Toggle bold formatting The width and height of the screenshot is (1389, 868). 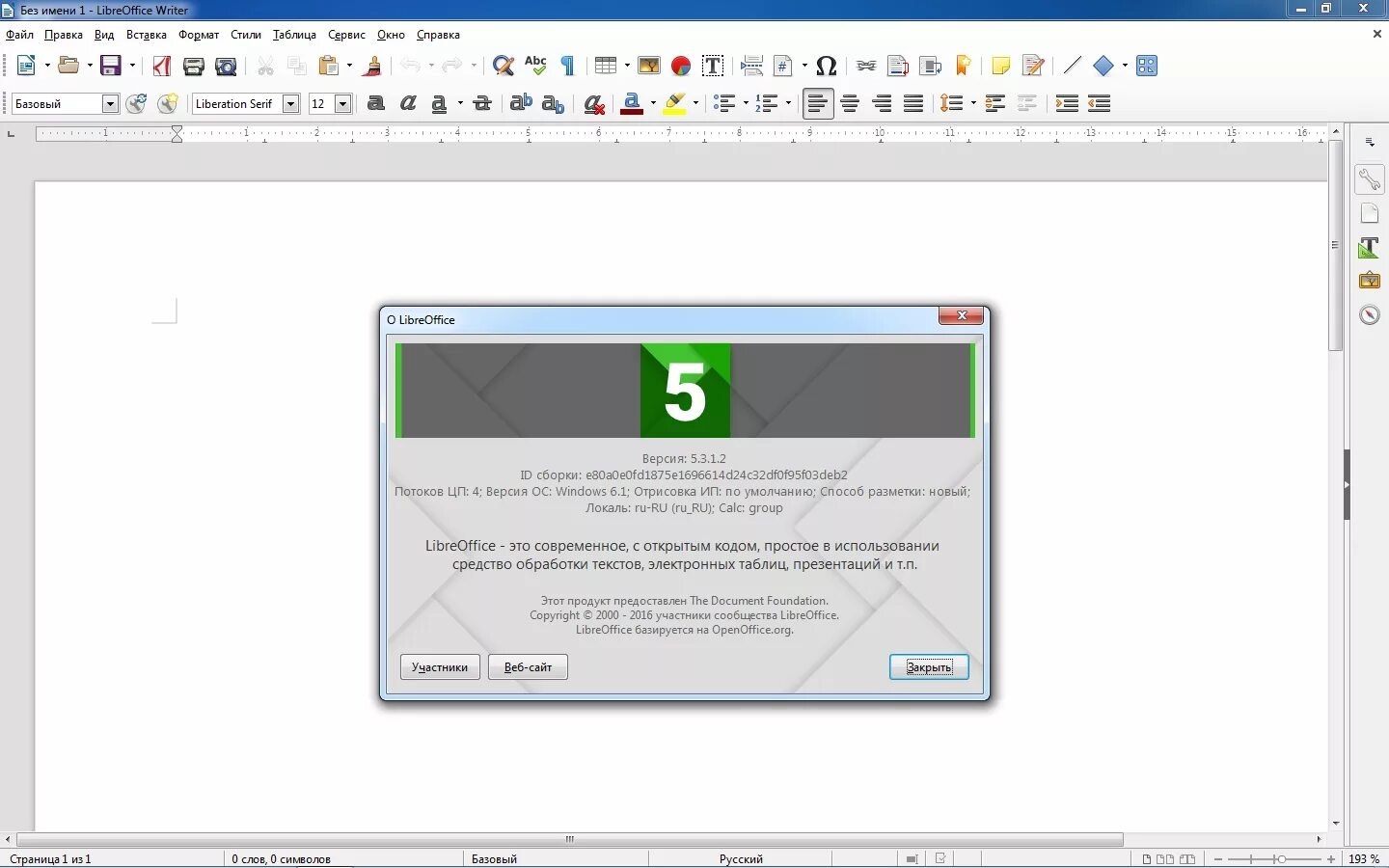376,103
